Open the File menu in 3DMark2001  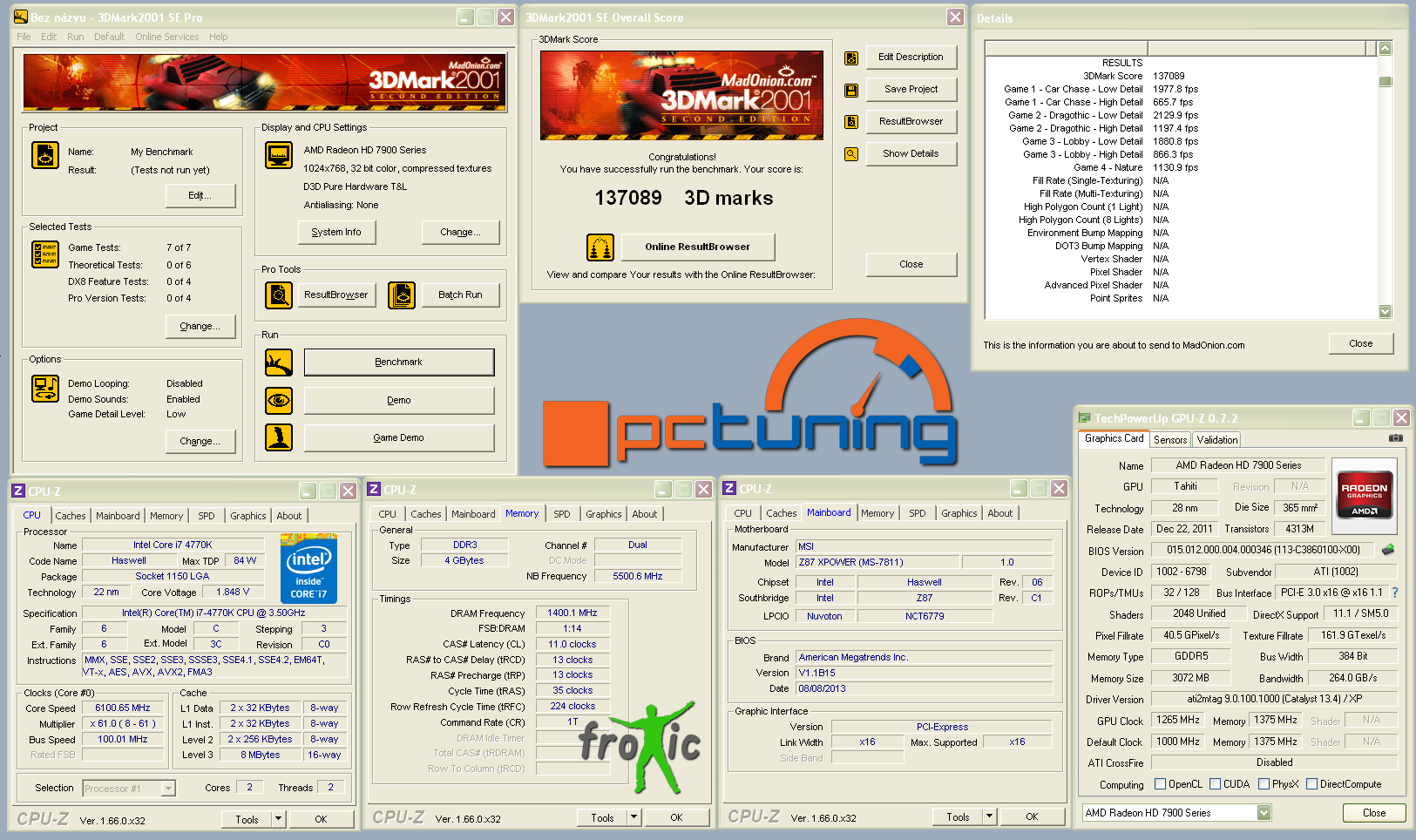coord(24,37)
